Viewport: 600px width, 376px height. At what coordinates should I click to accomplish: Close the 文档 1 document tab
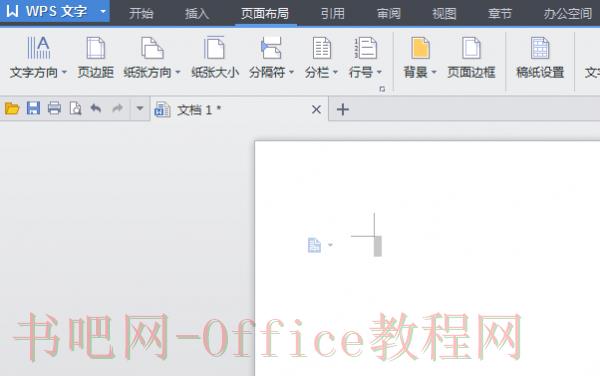point(316,110)
